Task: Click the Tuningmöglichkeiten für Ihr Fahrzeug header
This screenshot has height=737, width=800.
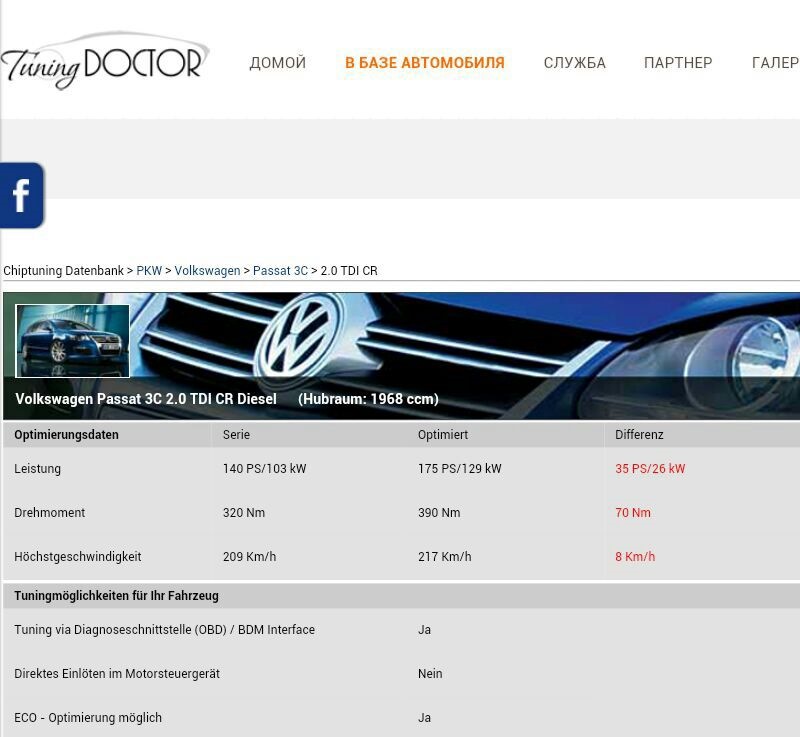Action: 116,596
